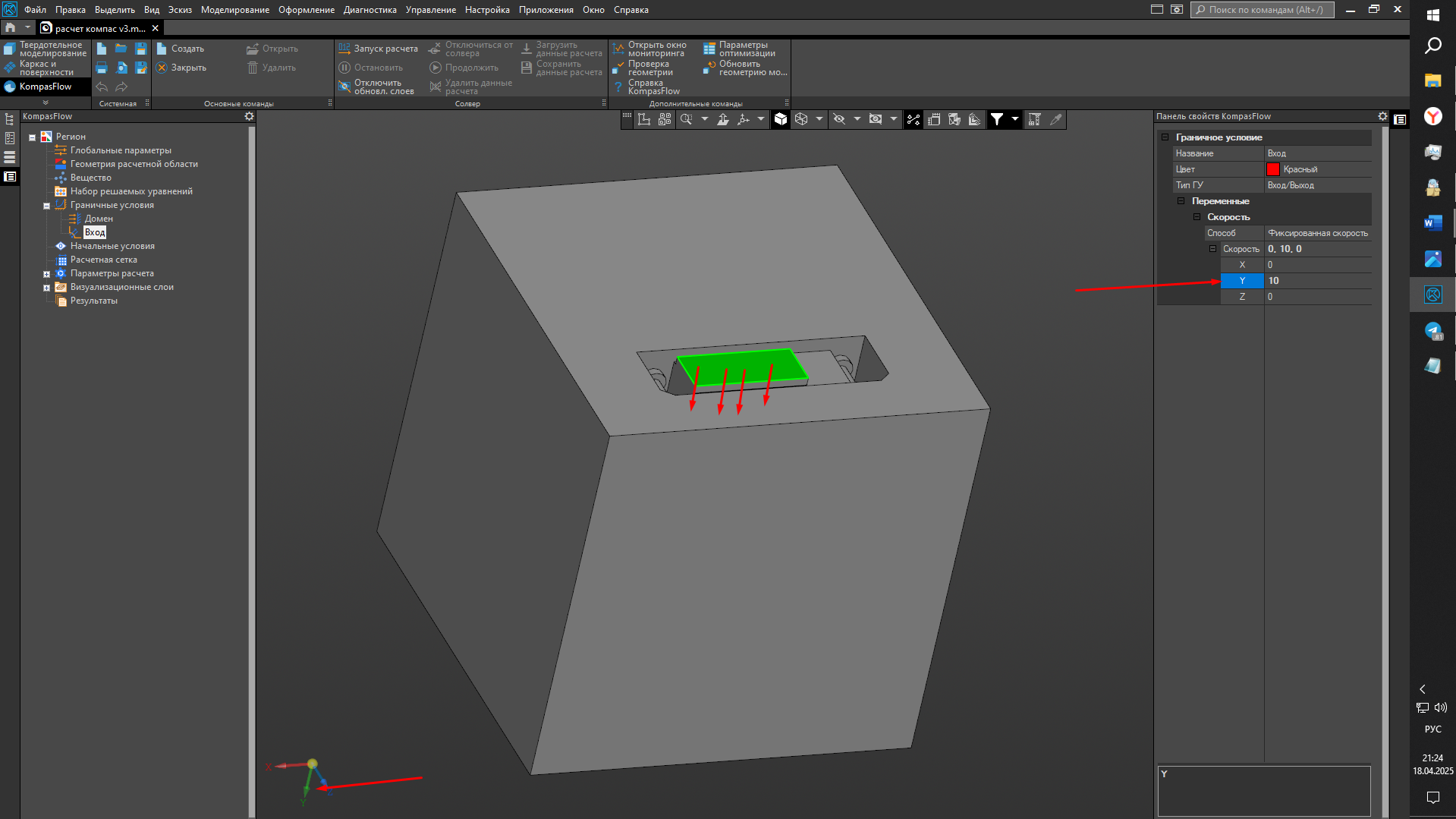Select wireframe cube display mode

click(801, 119)
